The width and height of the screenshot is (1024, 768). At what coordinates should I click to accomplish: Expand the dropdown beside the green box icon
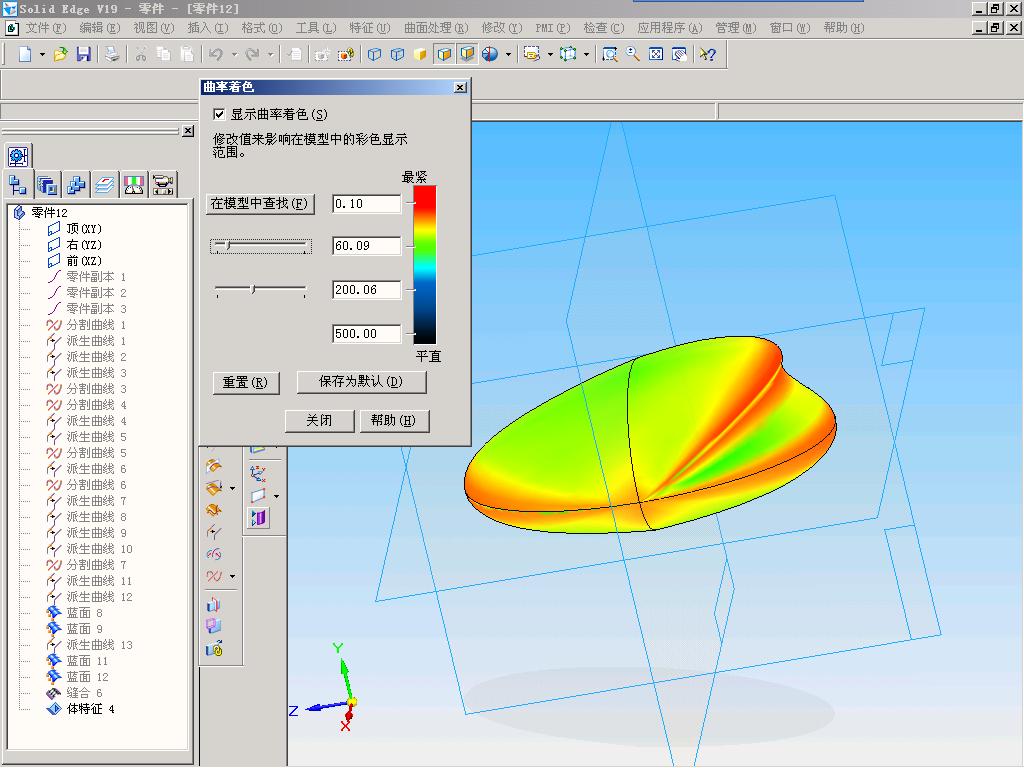(586, 55)
